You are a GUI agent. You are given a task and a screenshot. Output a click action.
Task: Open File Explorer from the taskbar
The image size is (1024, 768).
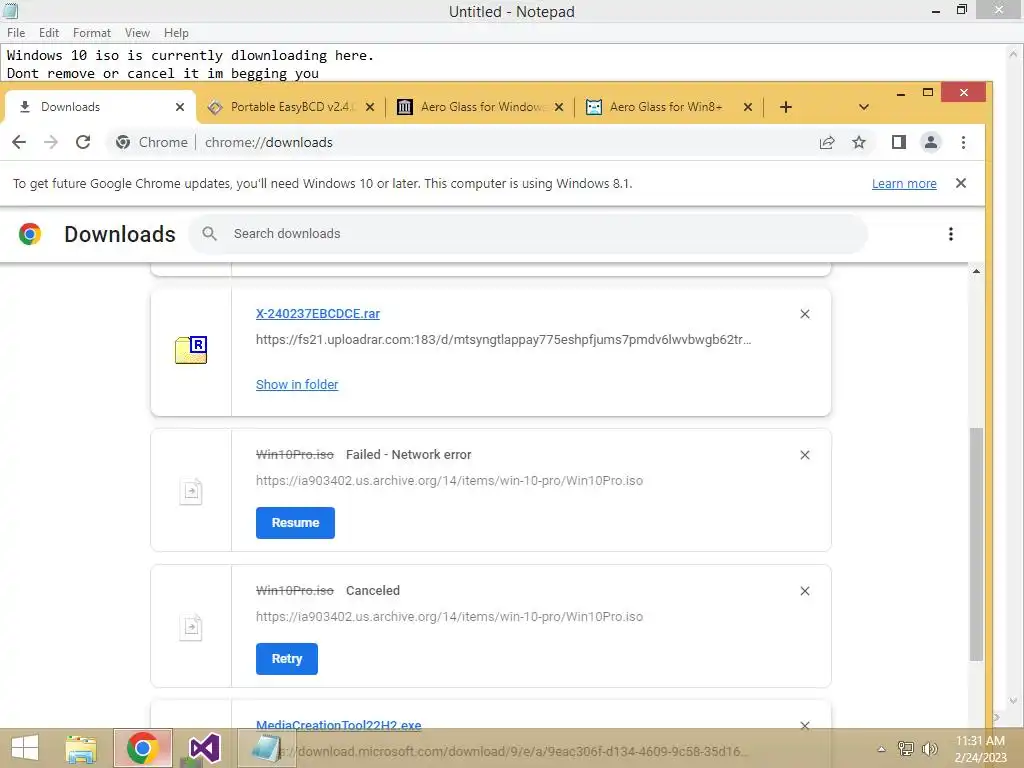[81, 749]
